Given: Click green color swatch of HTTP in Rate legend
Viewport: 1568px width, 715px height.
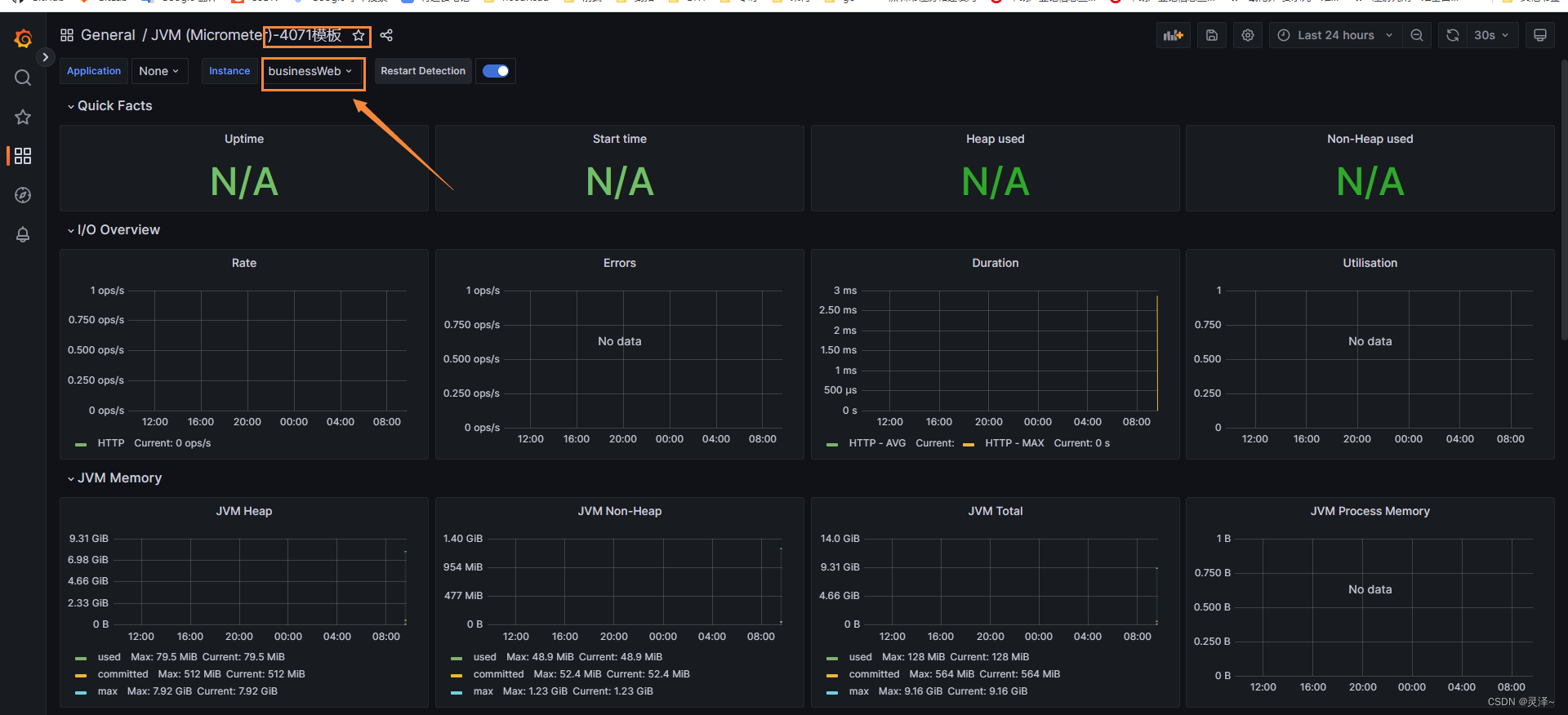Looking at the screenshot, I should pyautogui.click(x=81, y=444).
